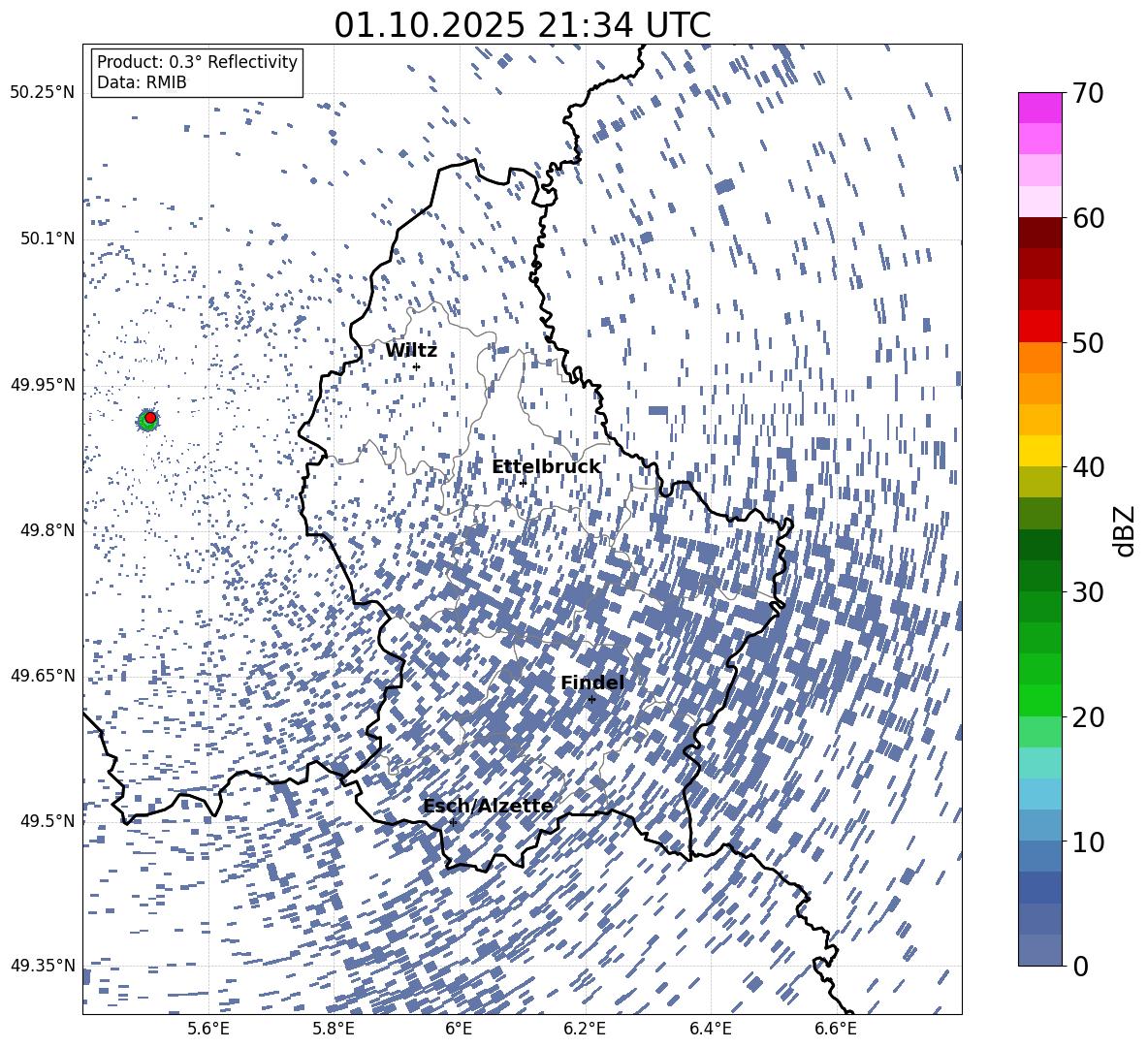Click the 5.6°E longitude tick label
Viewport: 1148px width, 1048px height.
(x=208, y=1029)
